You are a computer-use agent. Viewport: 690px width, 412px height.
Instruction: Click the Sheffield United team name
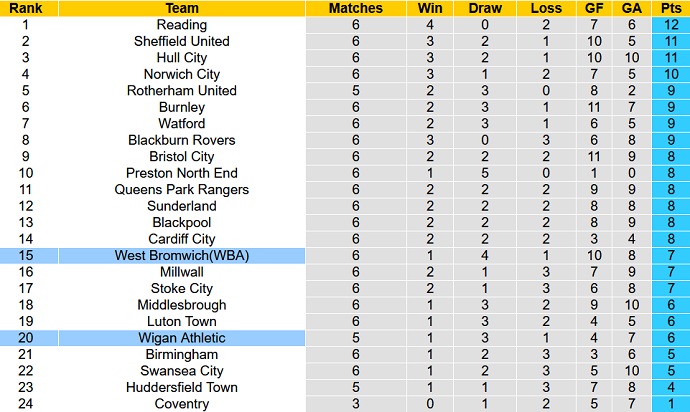tap(182, 41)
